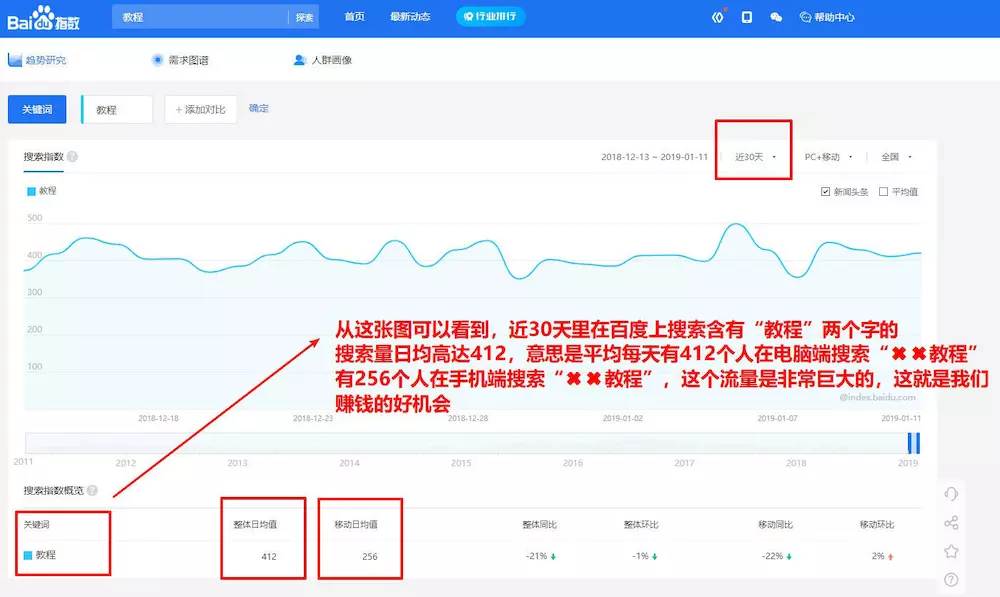
Task: Select the 搜索指数 tab
Action: pos(43,157)
